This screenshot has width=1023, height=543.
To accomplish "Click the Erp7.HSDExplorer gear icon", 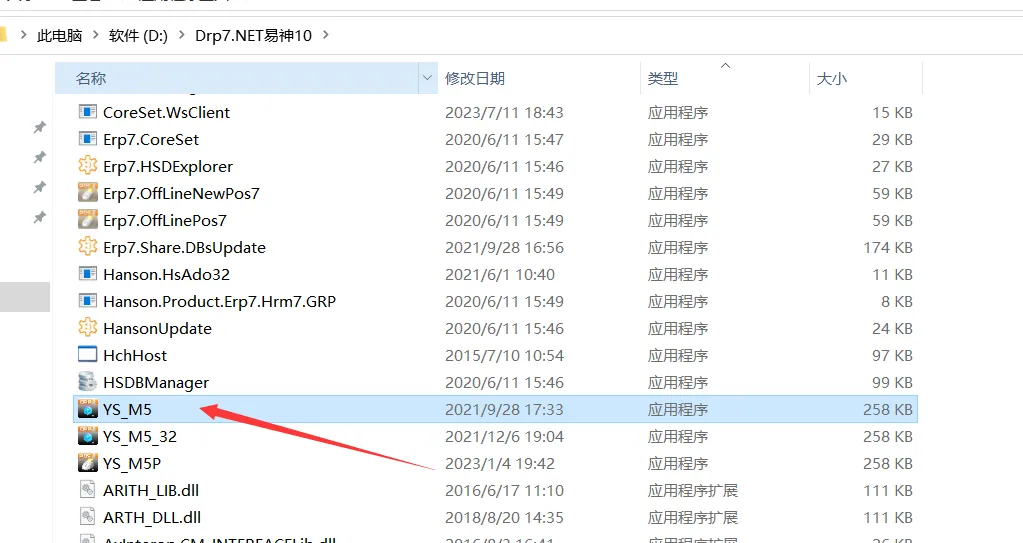I will coord(88,166).
